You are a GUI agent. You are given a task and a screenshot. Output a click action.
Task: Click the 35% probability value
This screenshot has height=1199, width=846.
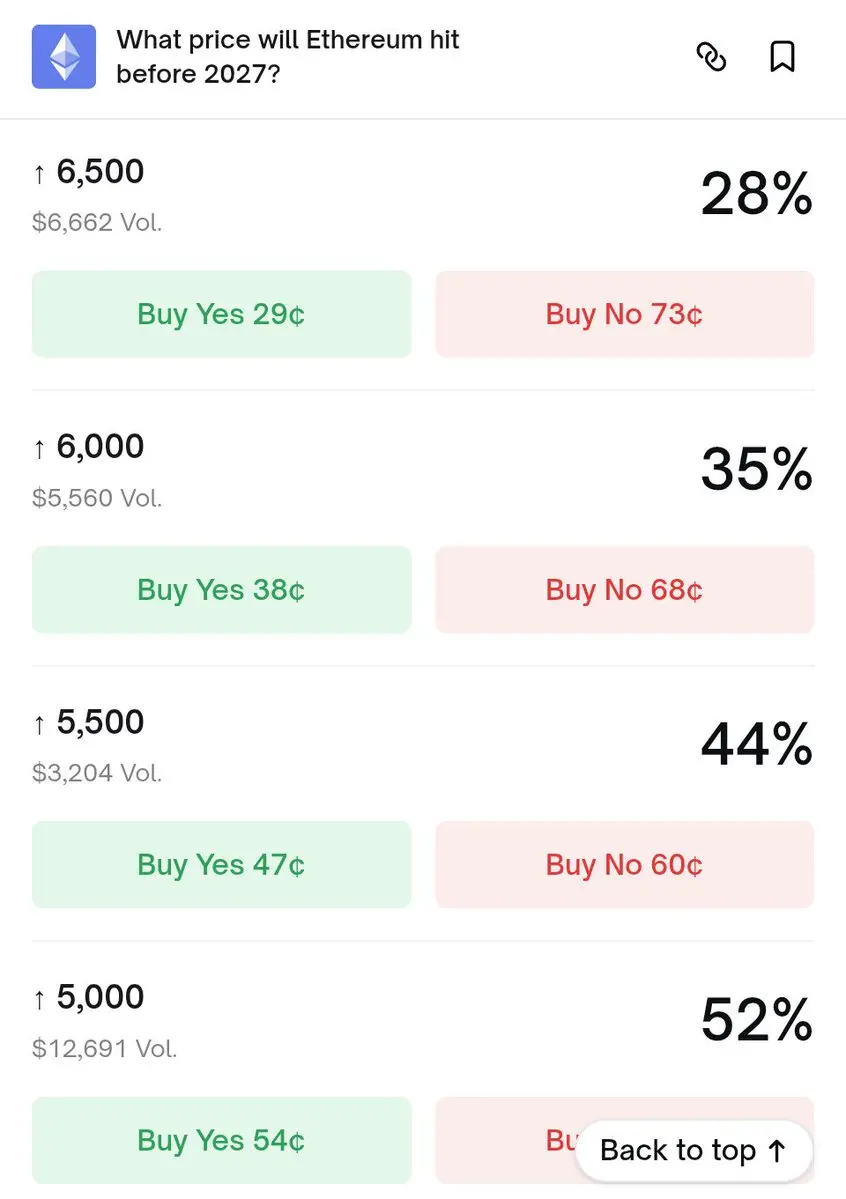coord(756,468)
